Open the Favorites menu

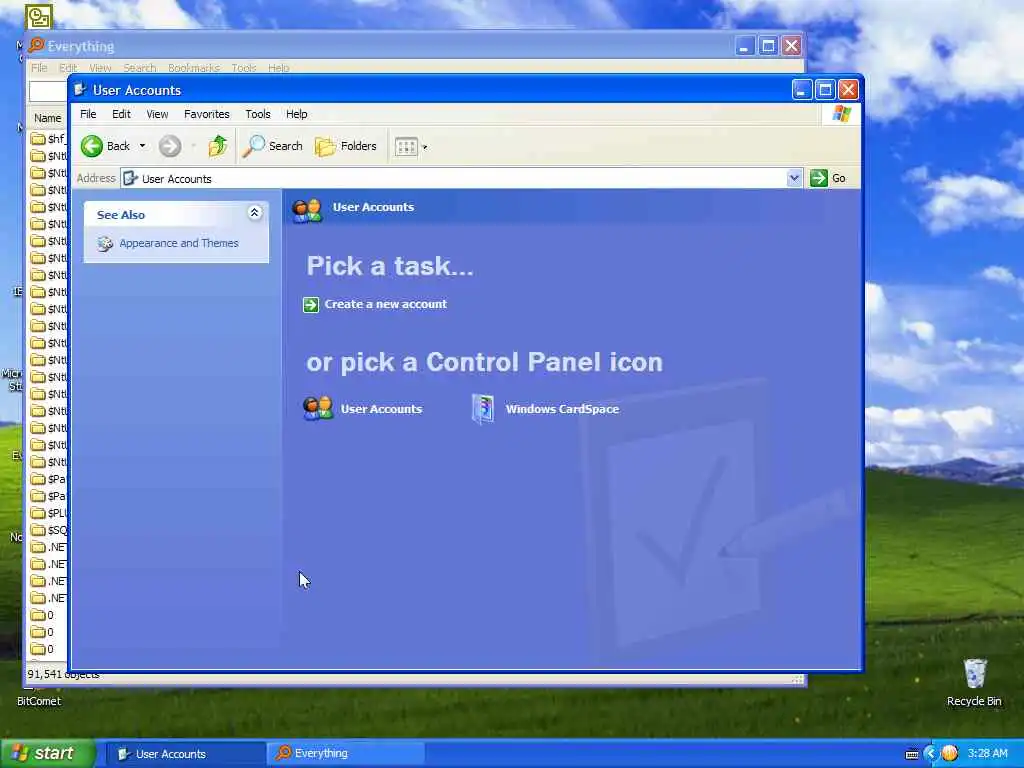[x=206, y=114]
